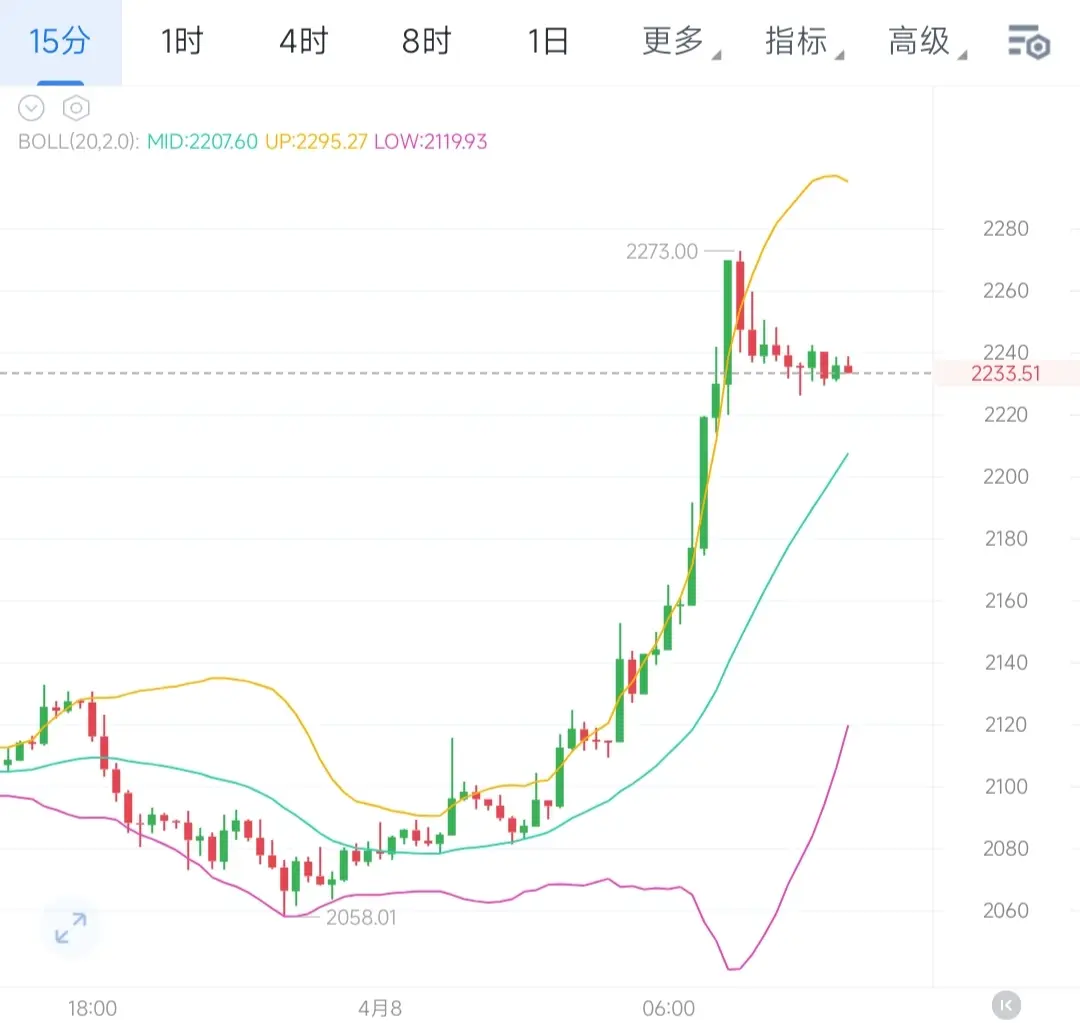Switch to the 1时 timeframe tab
This screenshot has width=1080, height=1023.
[x=182, y=41]
